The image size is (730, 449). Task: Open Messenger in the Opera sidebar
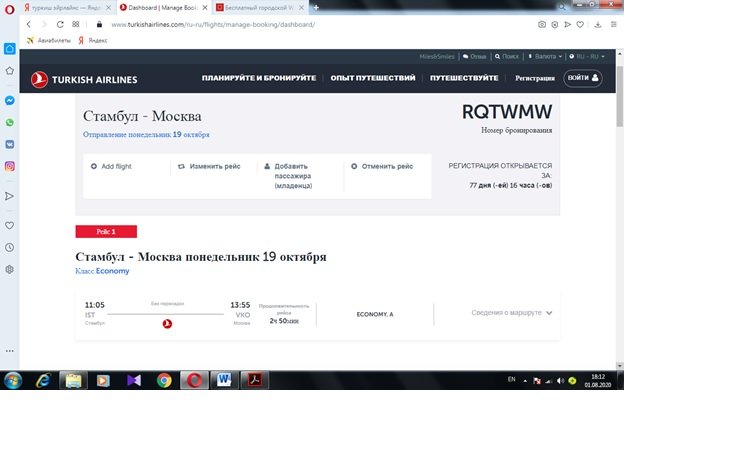point(9,101)
